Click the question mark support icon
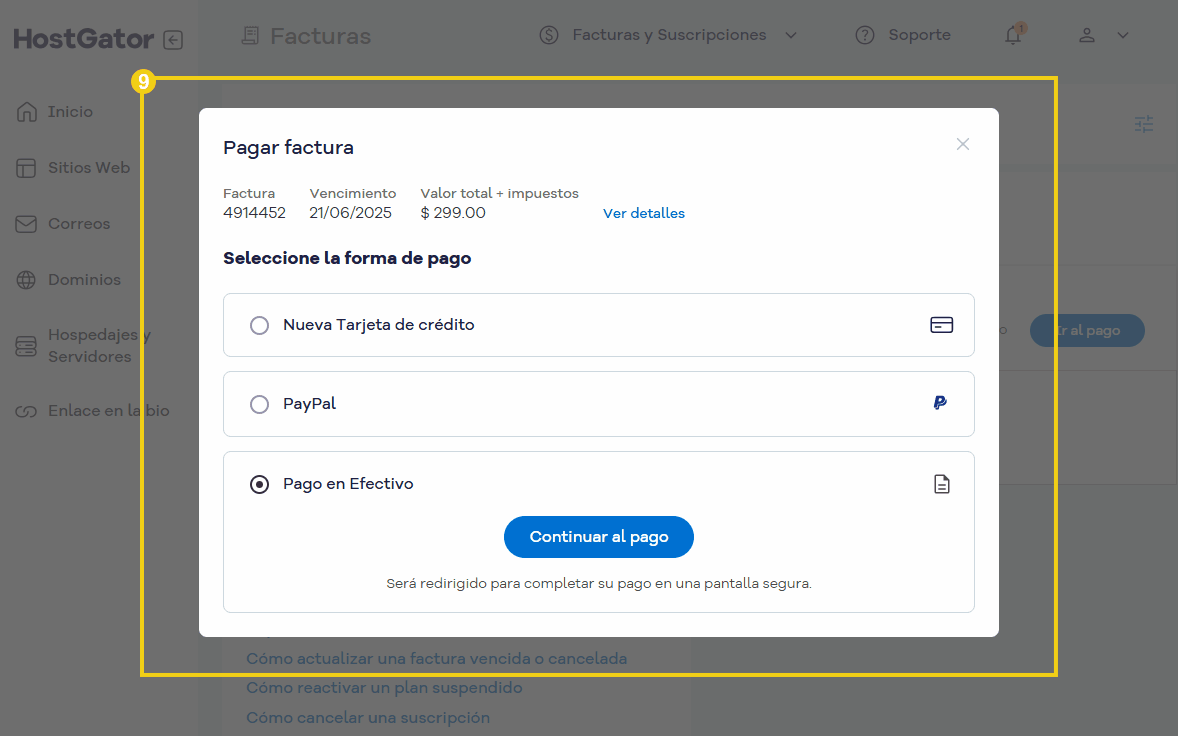Screen dimensions: 1178x736 coord(865,35)
